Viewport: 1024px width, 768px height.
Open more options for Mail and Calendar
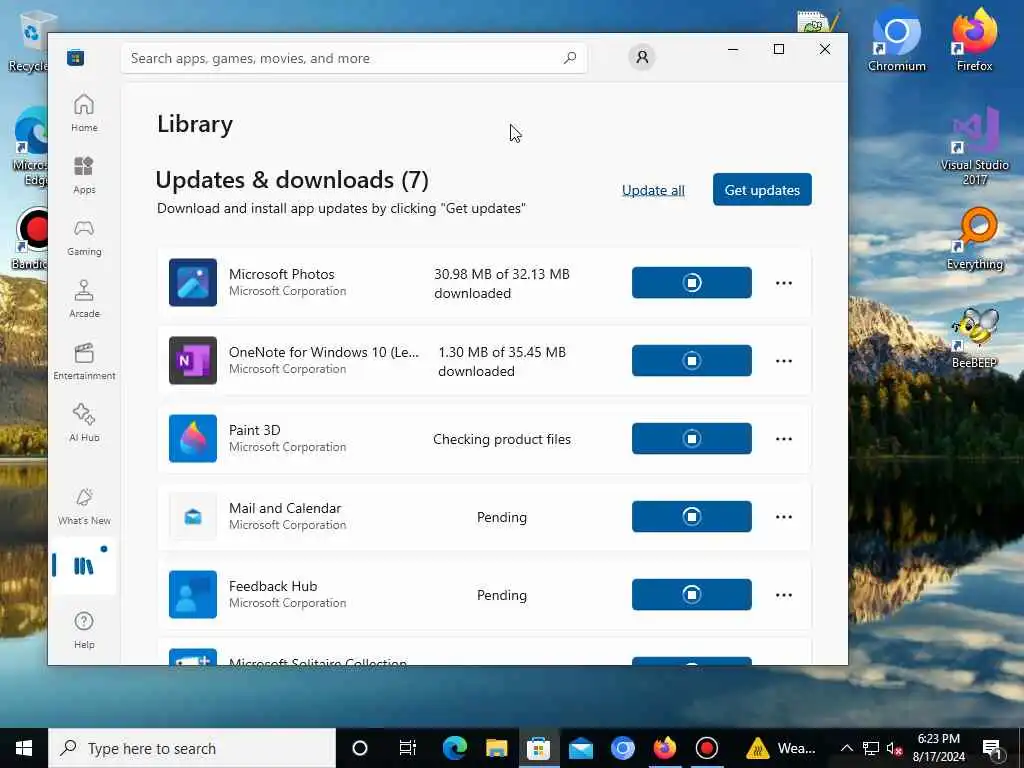coord(784,517)
